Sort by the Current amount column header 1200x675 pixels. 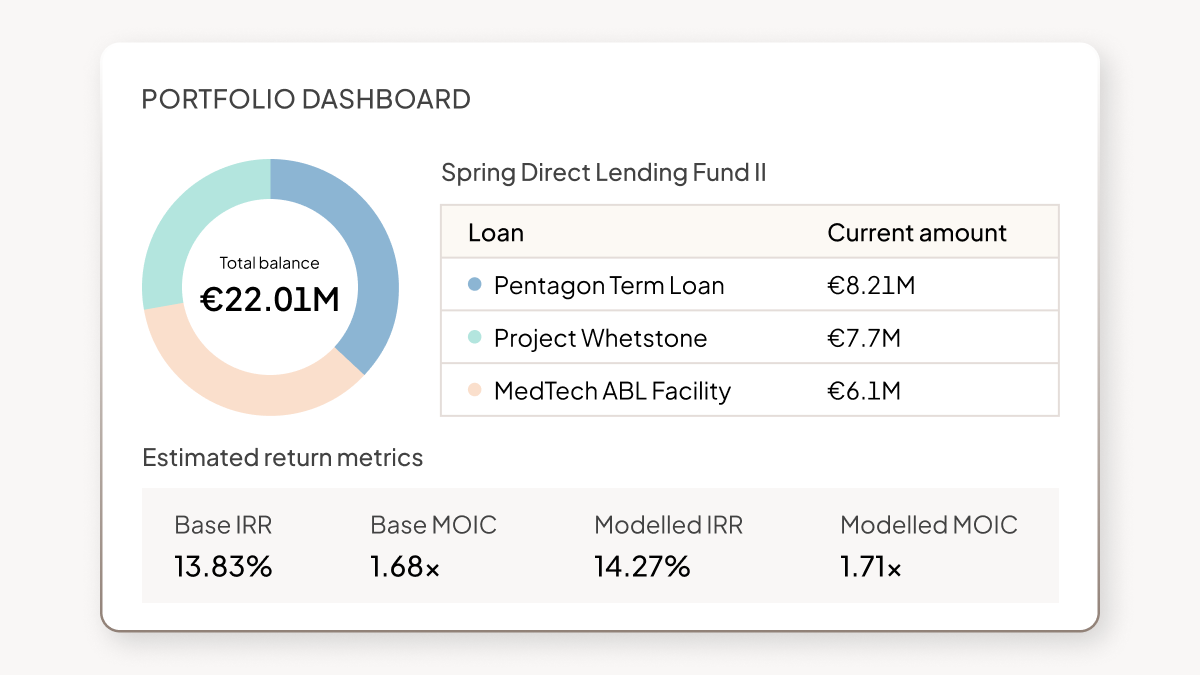(916, 232)
